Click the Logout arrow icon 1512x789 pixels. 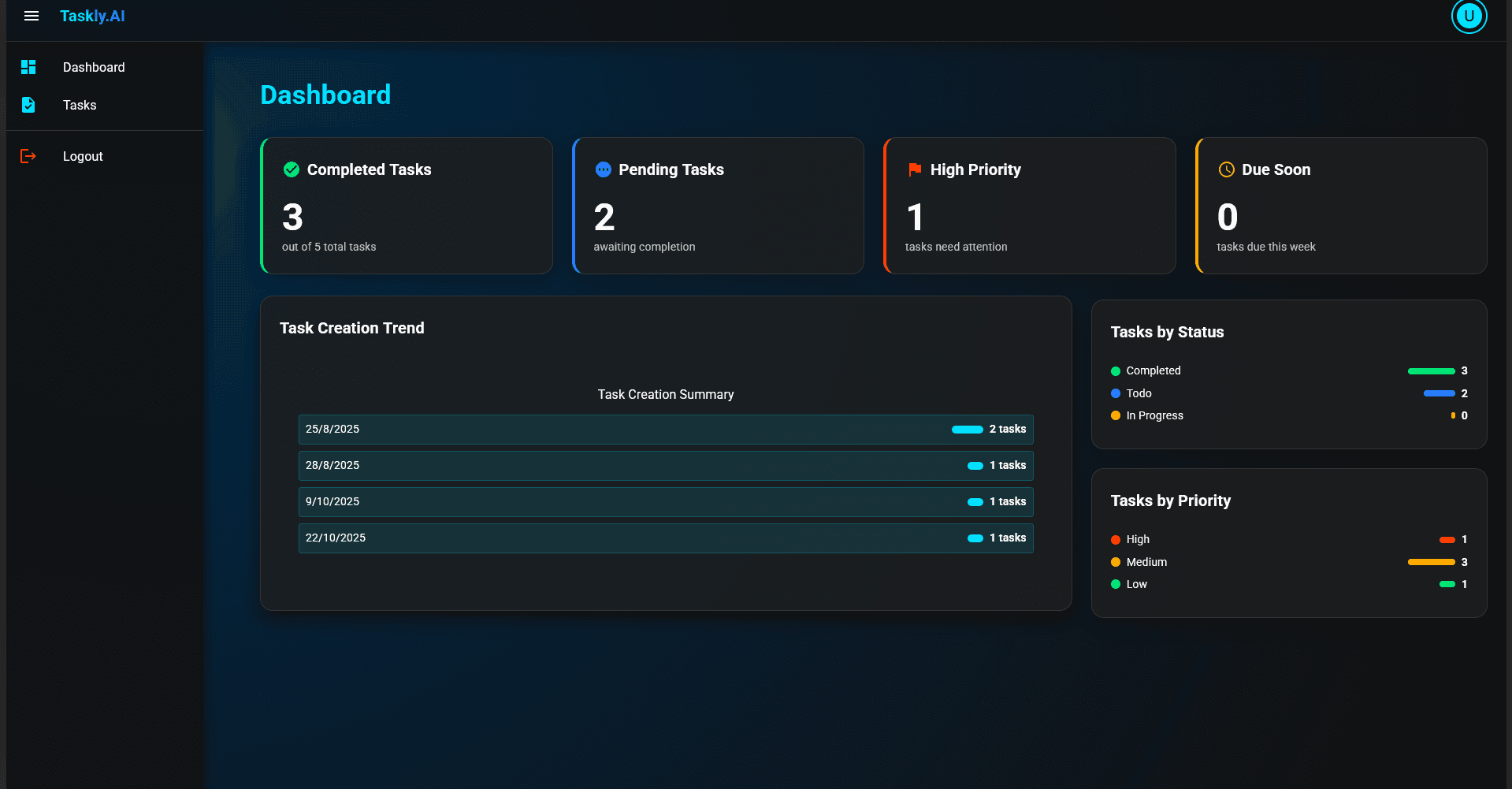(x=28, y=156)
